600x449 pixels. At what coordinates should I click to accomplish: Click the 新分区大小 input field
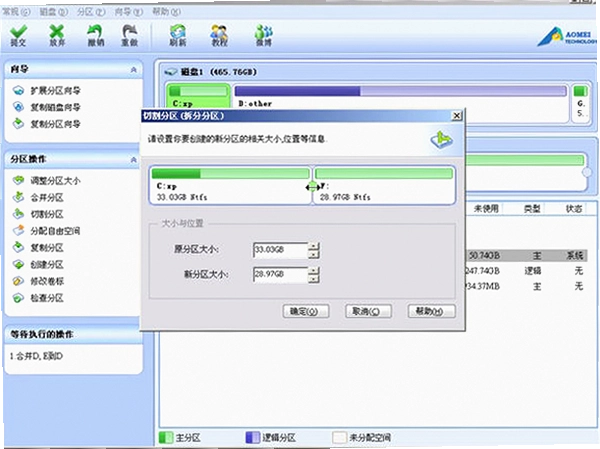coord(280,274)
